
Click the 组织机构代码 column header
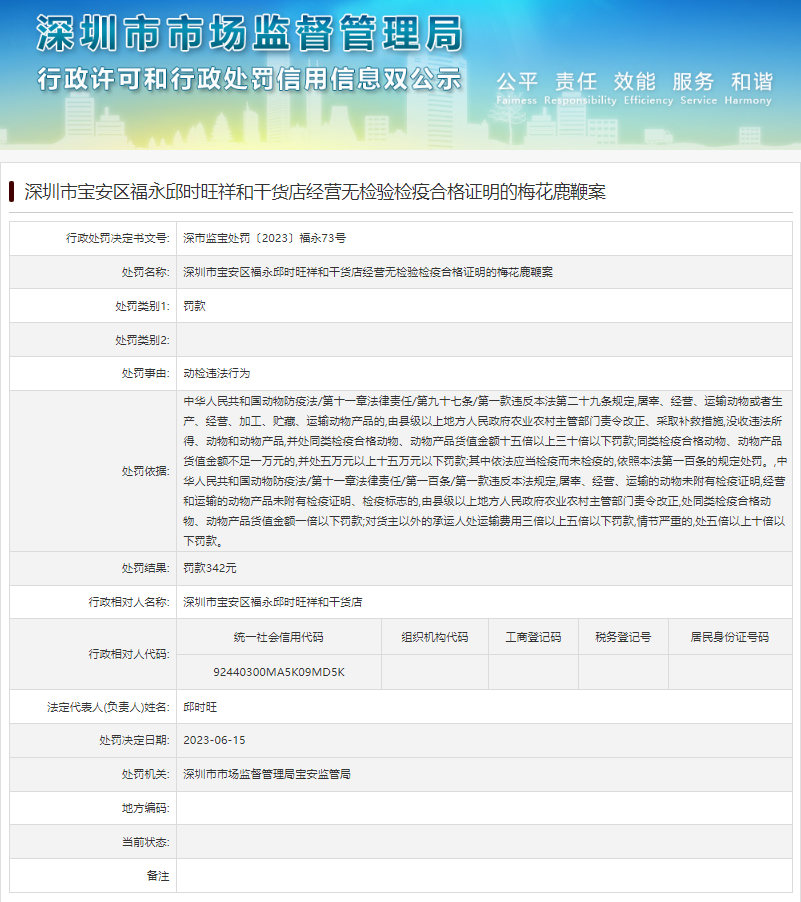[x=434, y=637]
